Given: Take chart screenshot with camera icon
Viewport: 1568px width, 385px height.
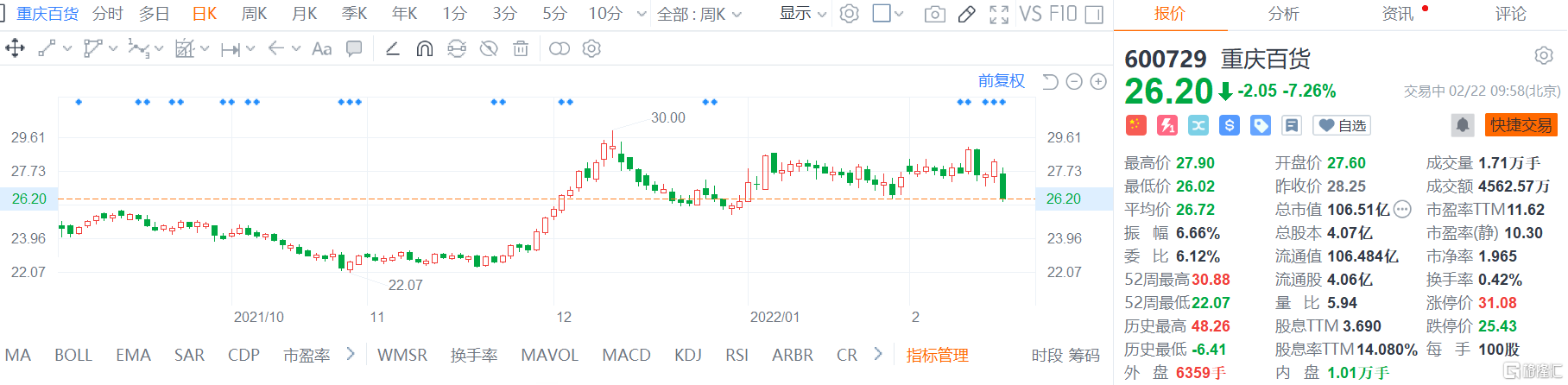Looking at the screenshot, I should pyautogui.click(x=934, y=14).
